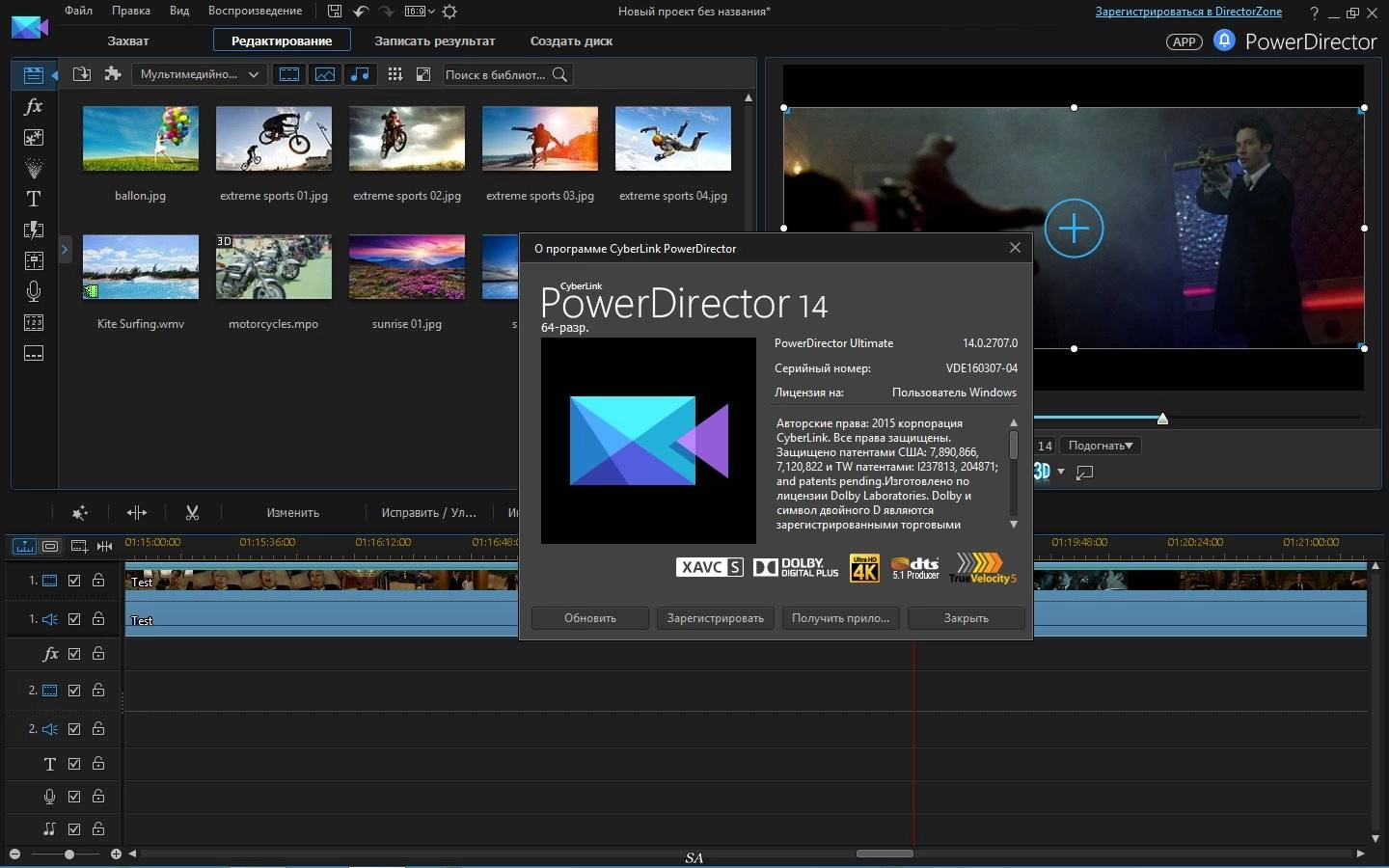1389x868 pixels.
Task: Click license text scroll down arrow
Action: 1014,525
